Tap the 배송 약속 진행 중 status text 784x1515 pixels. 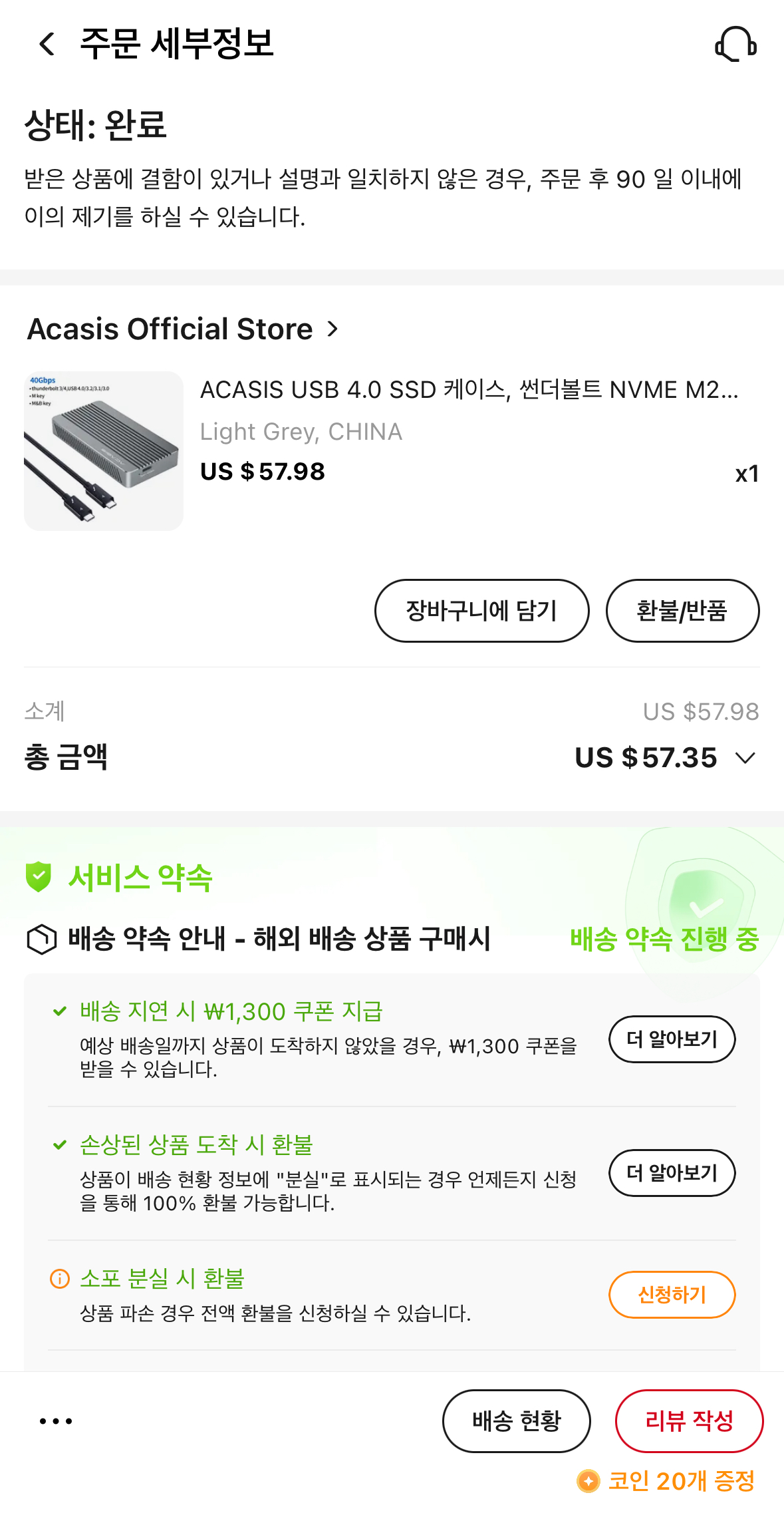(x=664, y=939)
